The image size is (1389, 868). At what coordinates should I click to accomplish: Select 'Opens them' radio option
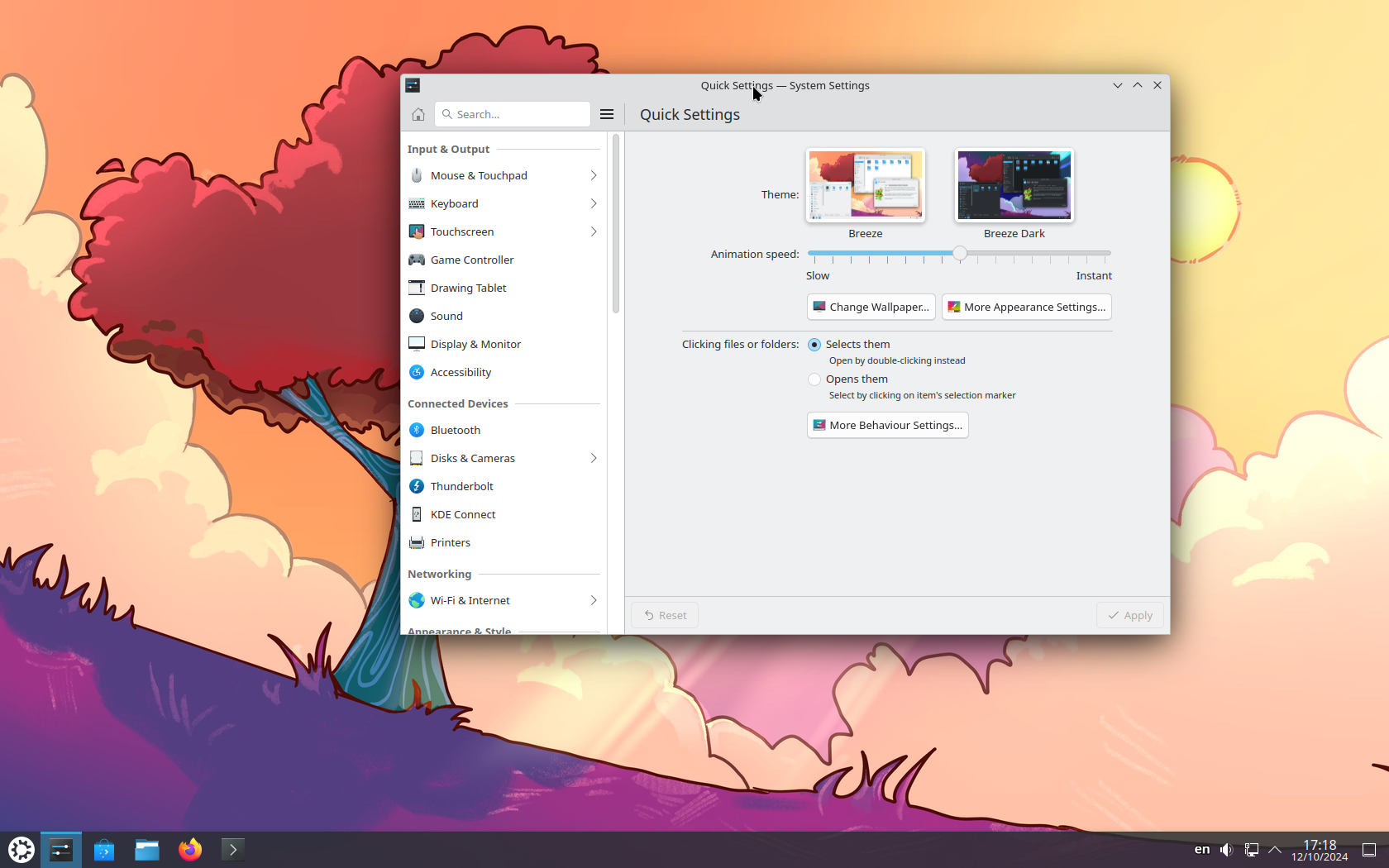pos(814,379)
